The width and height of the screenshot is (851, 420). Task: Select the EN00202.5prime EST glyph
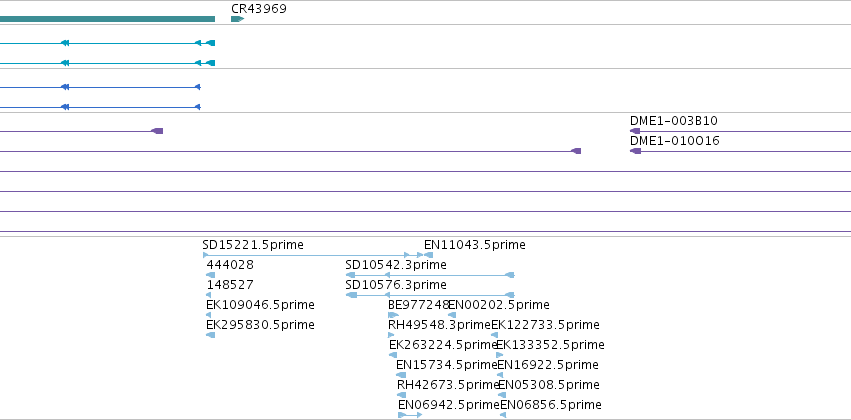[x=452, y=315]
